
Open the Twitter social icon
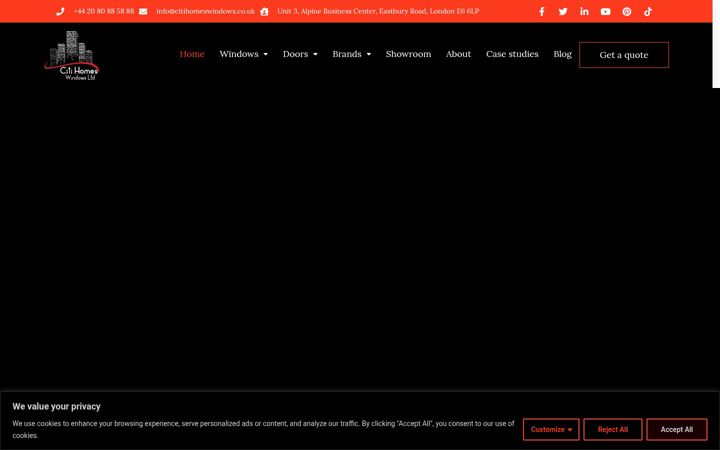pyautogui.click(x=563, y=11)
